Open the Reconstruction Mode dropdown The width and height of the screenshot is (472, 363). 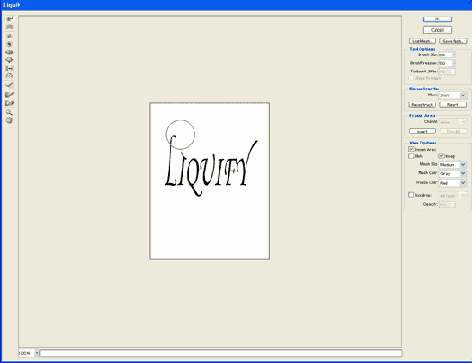[x=453, y=95]
